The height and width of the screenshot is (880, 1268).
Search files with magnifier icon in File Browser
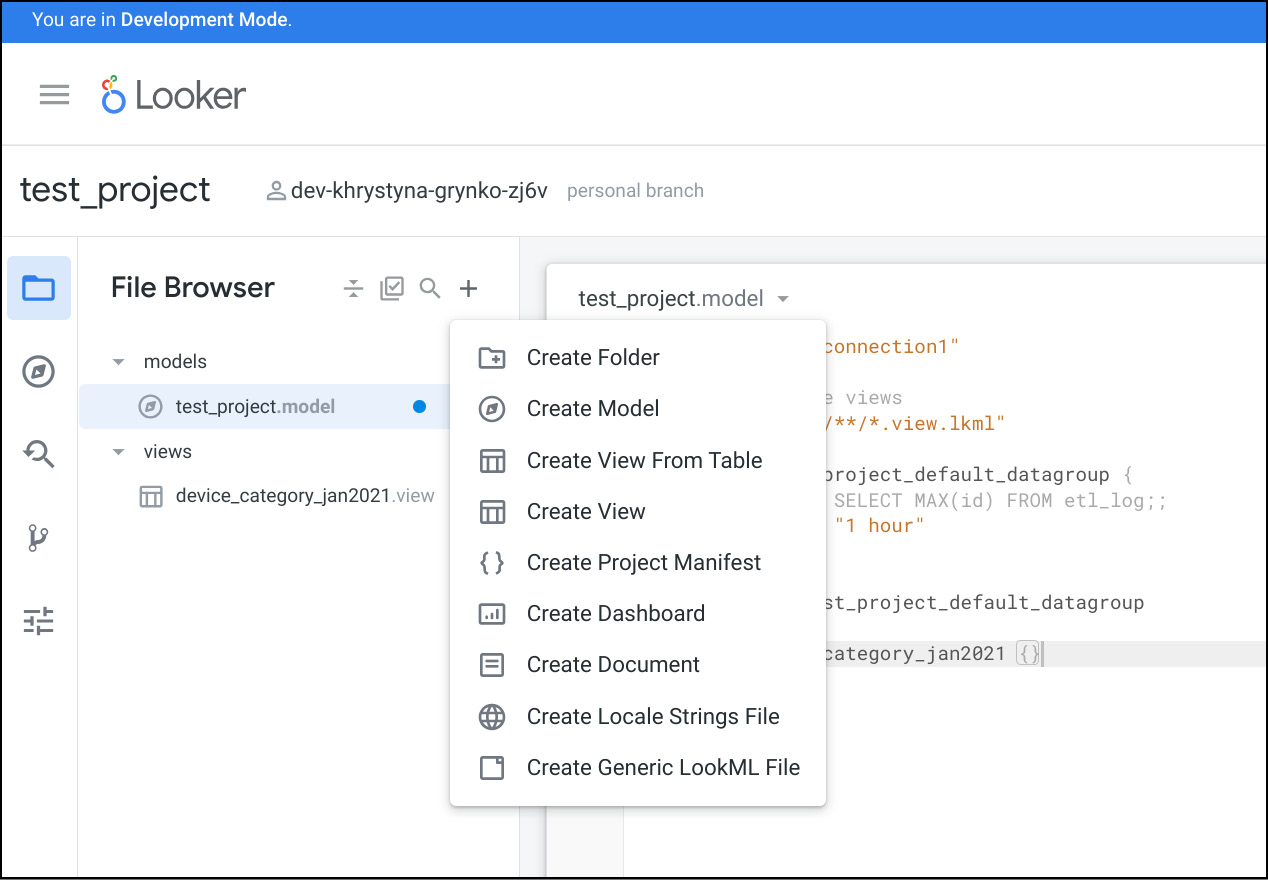[x=430, y=289]
